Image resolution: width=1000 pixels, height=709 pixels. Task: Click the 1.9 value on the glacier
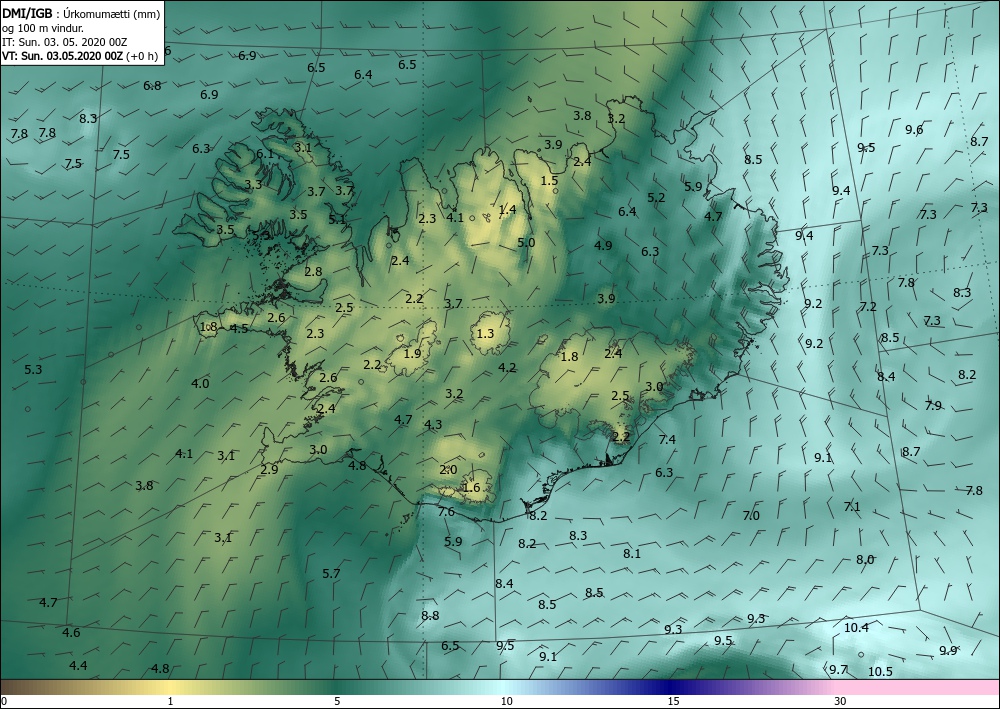pyautogui.click(x=413, y=354)
